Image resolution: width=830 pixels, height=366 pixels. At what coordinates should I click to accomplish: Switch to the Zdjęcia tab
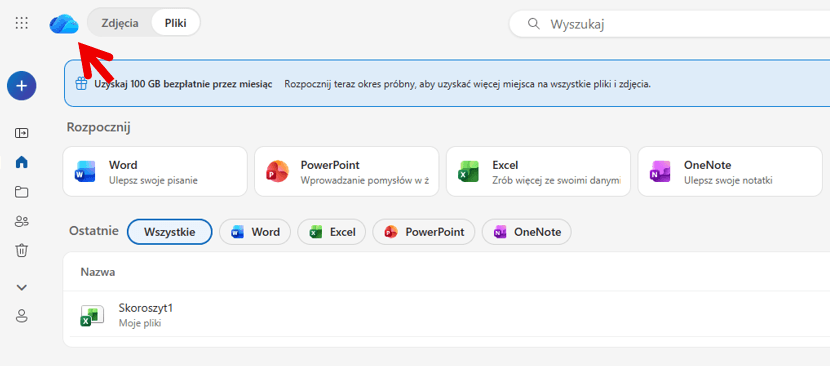click(x=120, y=23)
